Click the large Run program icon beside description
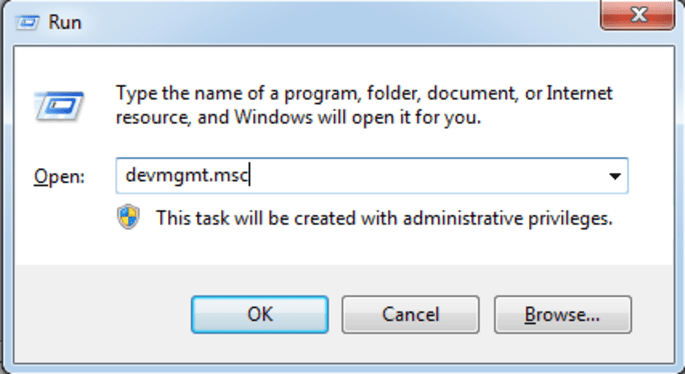Viewport: 685px width, 374px height. (59, 105)
